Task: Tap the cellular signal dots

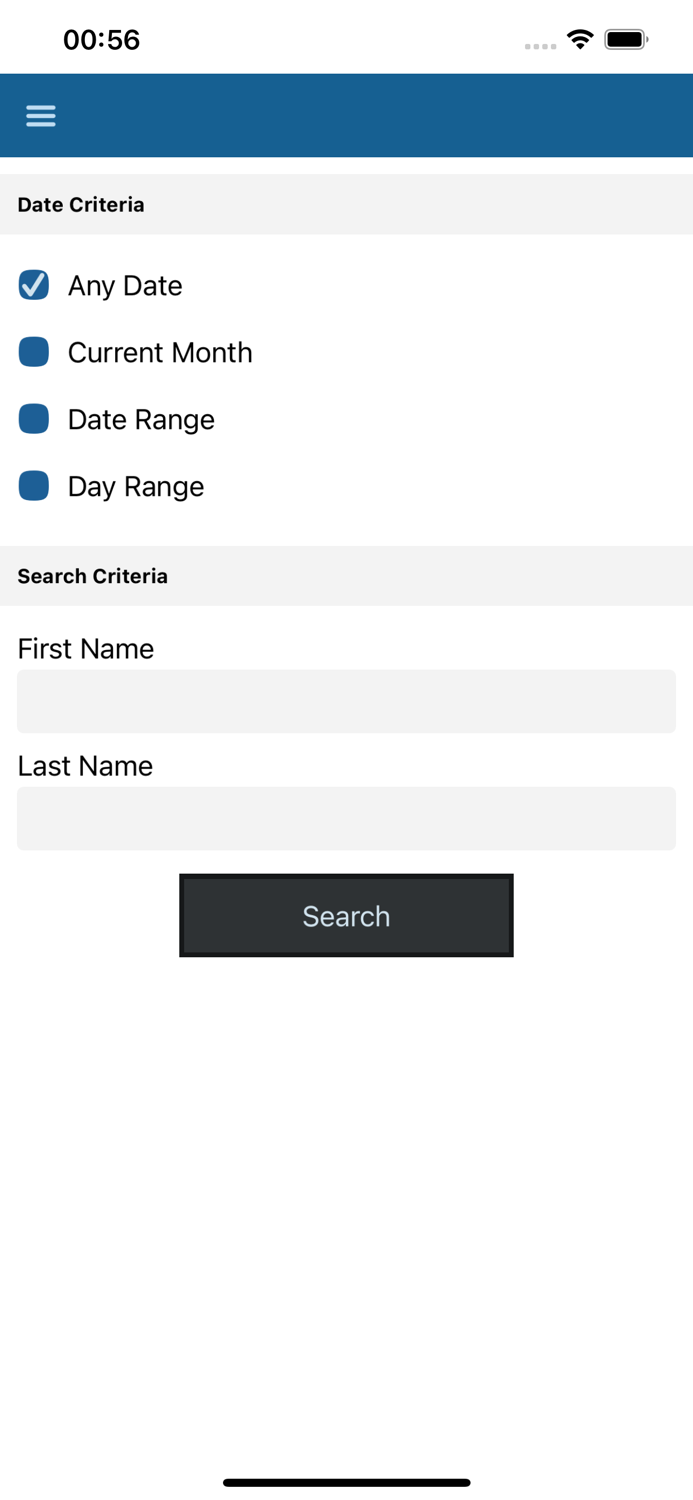Action: coord(540,46)
